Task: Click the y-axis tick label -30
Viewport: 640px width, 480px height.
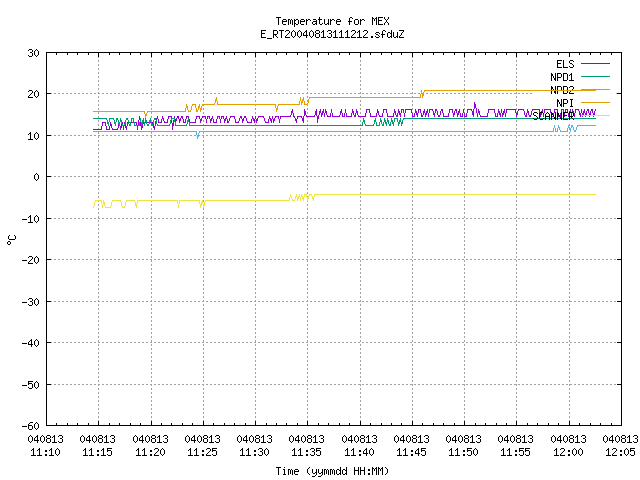Action: coord(31,302)
